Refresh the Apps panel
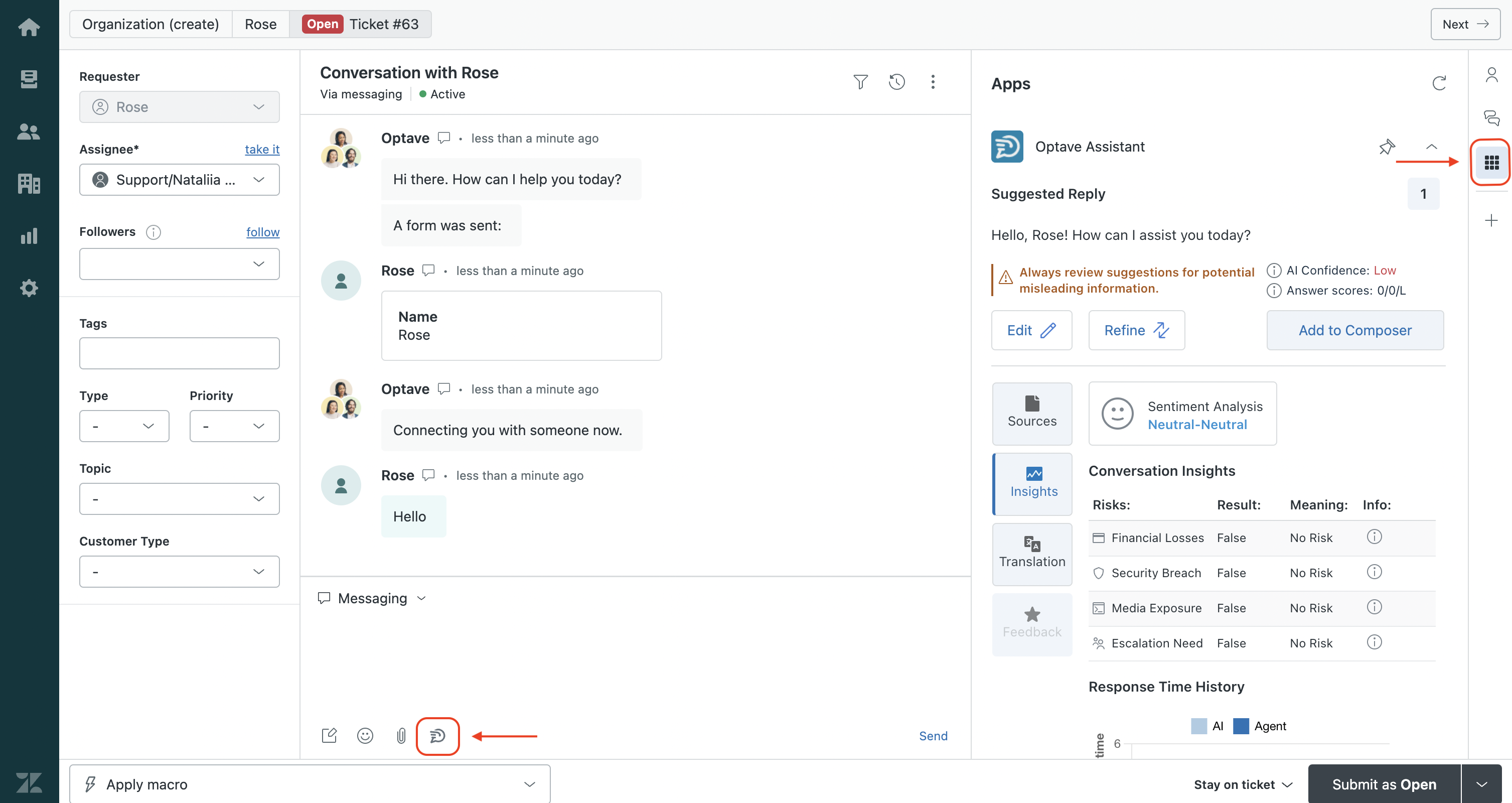The width and height of the screenshot is (1512, 803). (1439, 83)
